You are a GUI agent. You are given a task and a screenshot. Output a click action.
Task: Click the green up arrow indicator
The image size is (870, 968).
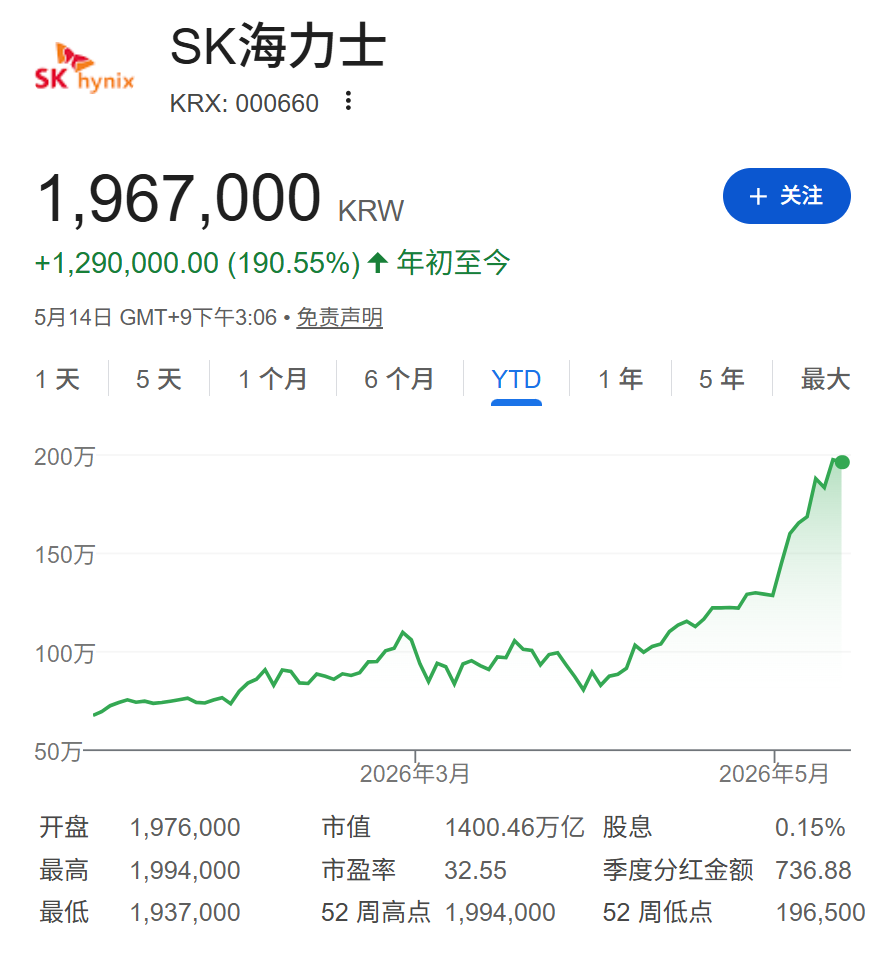click(x=377, y=263)
